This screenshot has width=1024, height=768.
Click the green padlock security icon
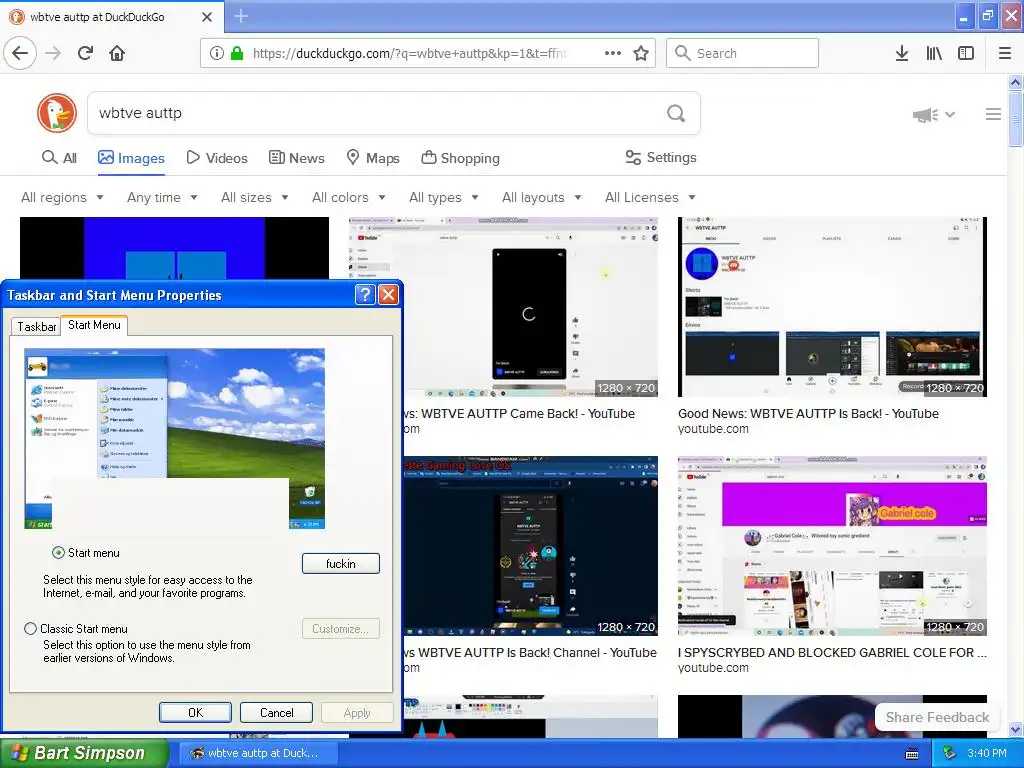click(x=236, y=53)
